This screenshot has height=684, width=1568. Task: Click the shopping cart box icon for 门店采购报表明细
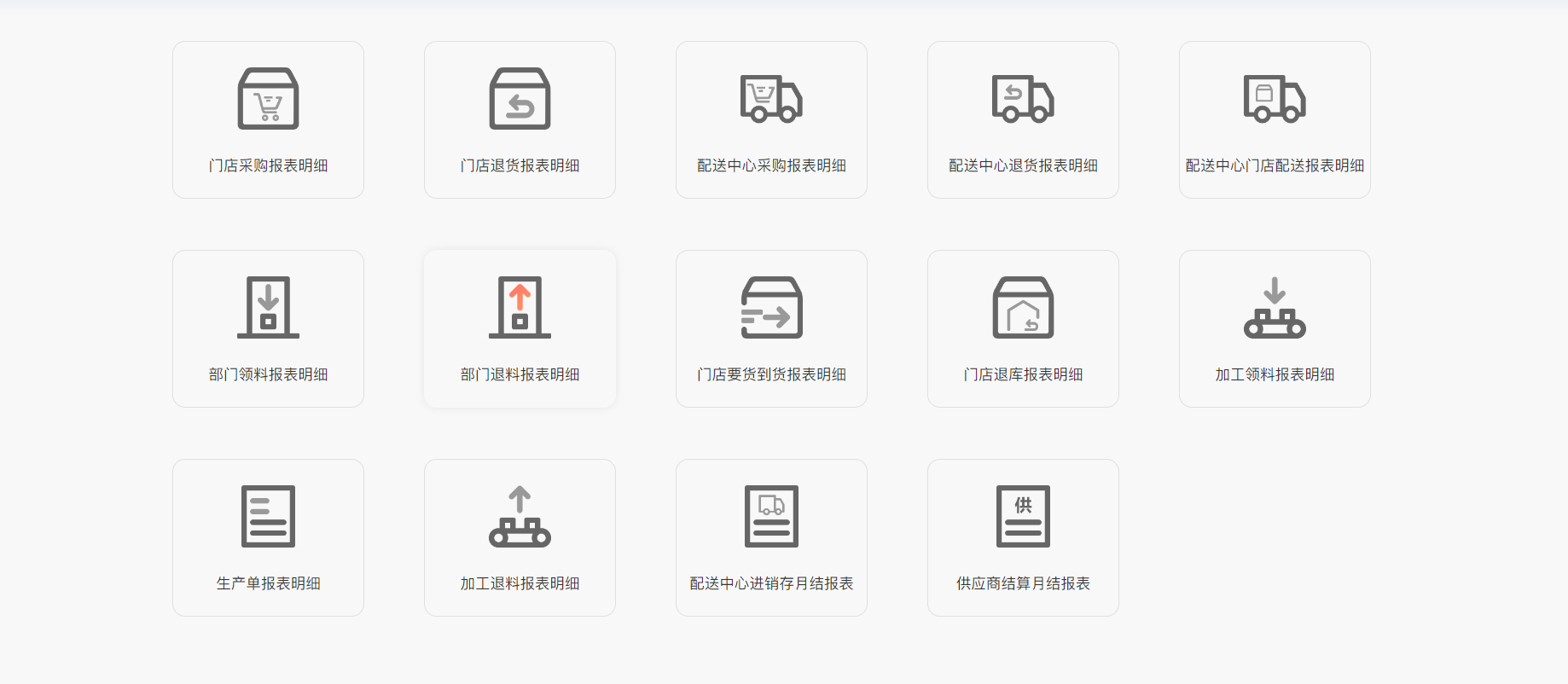[x=268, y=98]
